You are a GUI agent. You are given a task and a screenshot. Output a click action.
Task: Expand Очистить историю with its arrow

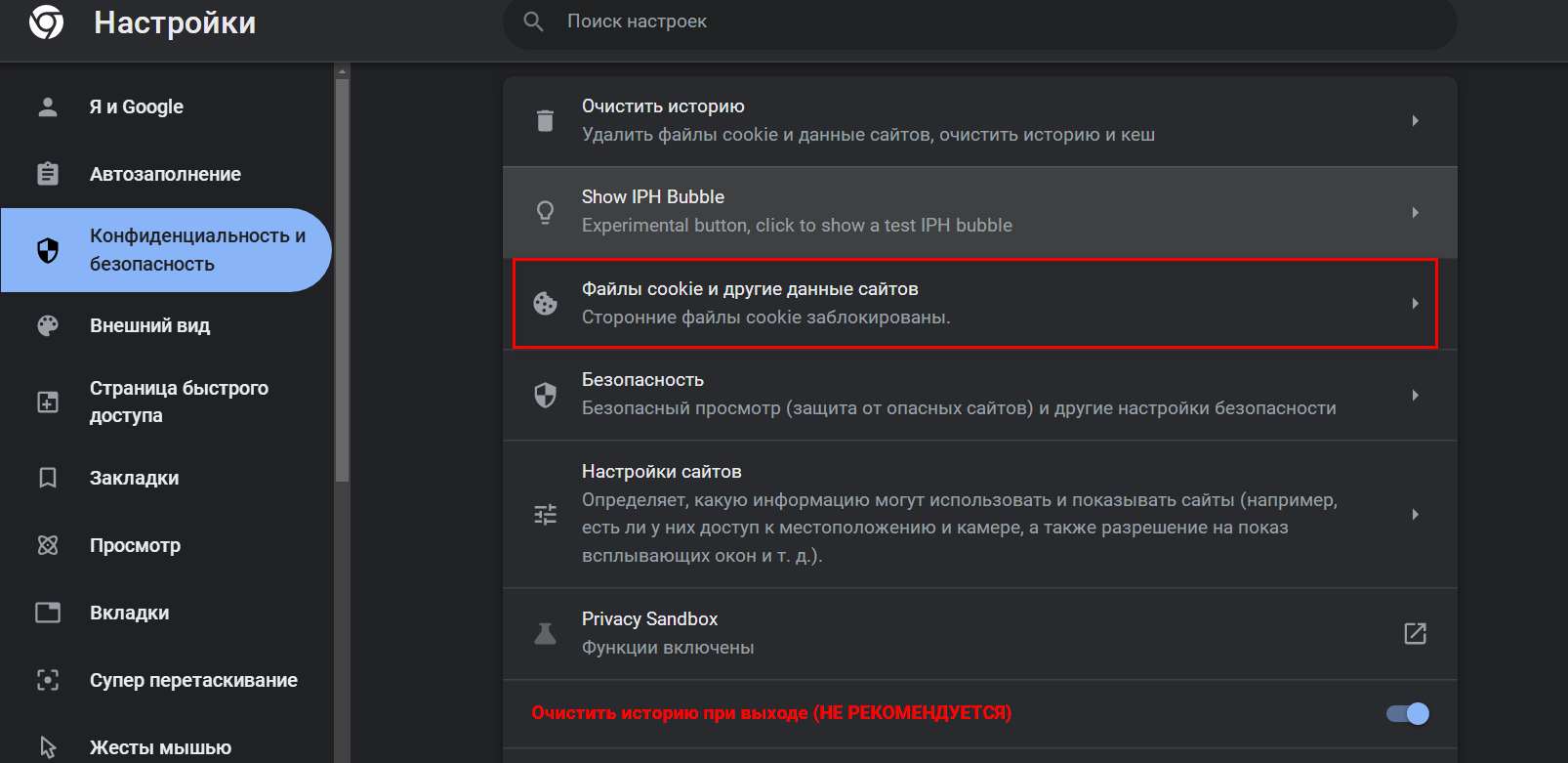1415,121
